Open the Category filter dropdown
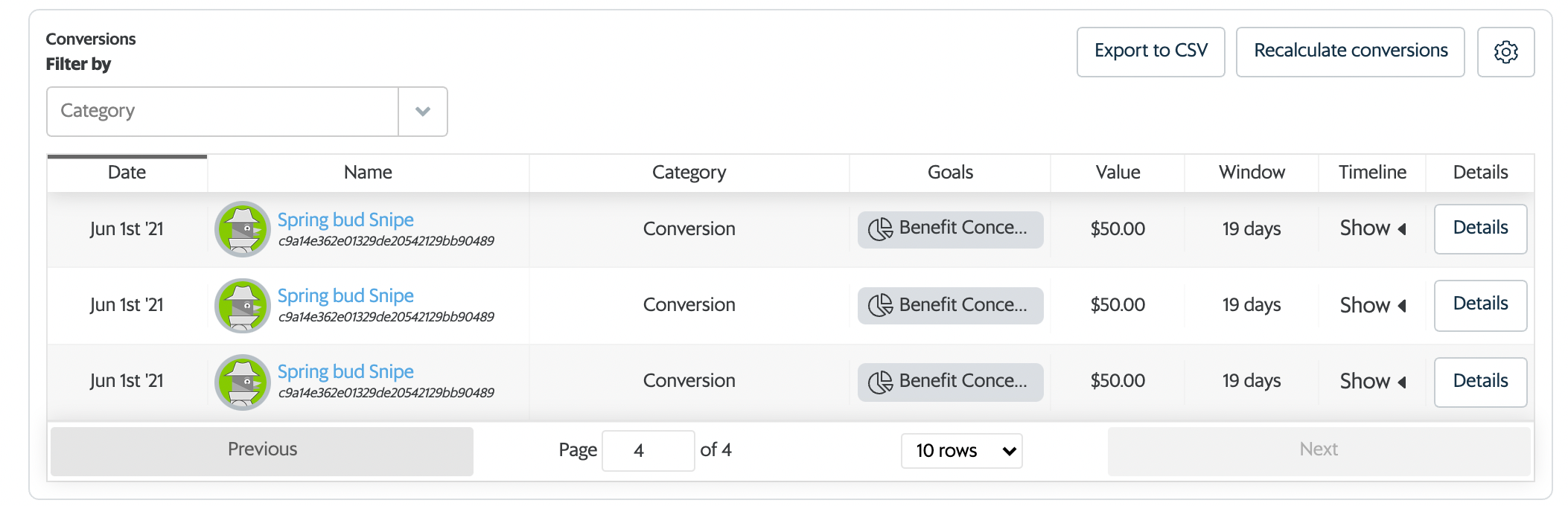This screenshot has width=1568, height=506. (222, 112)
